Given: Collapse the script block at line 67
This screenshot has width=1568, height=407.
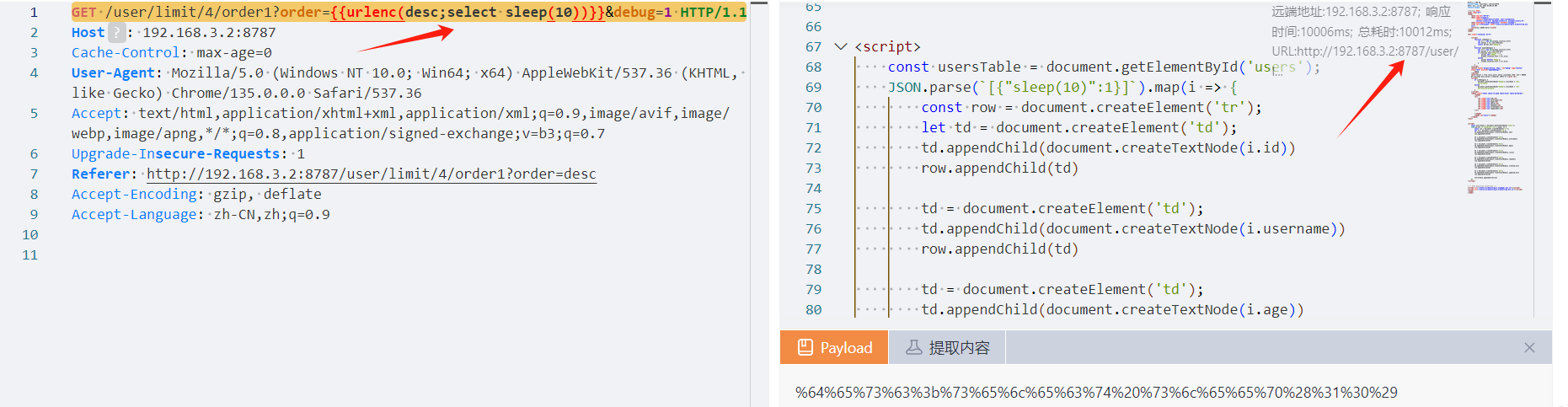Looking at the screenshot, I should pos(840,46).
